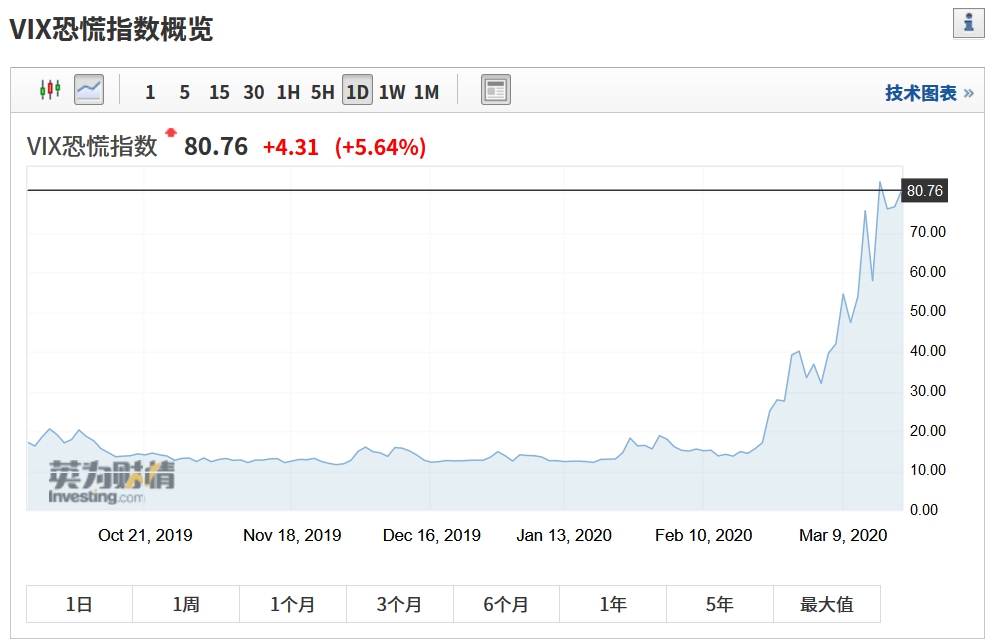Select the area line chart icon

click(x=89, y=90)
